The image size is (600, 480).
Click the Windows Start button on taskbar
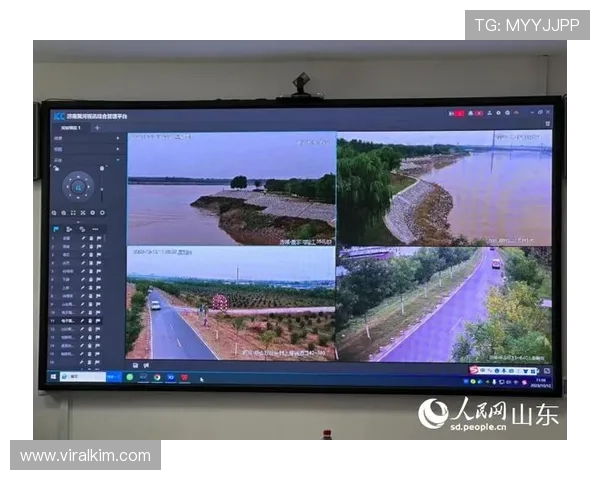[x=52, y=376]
